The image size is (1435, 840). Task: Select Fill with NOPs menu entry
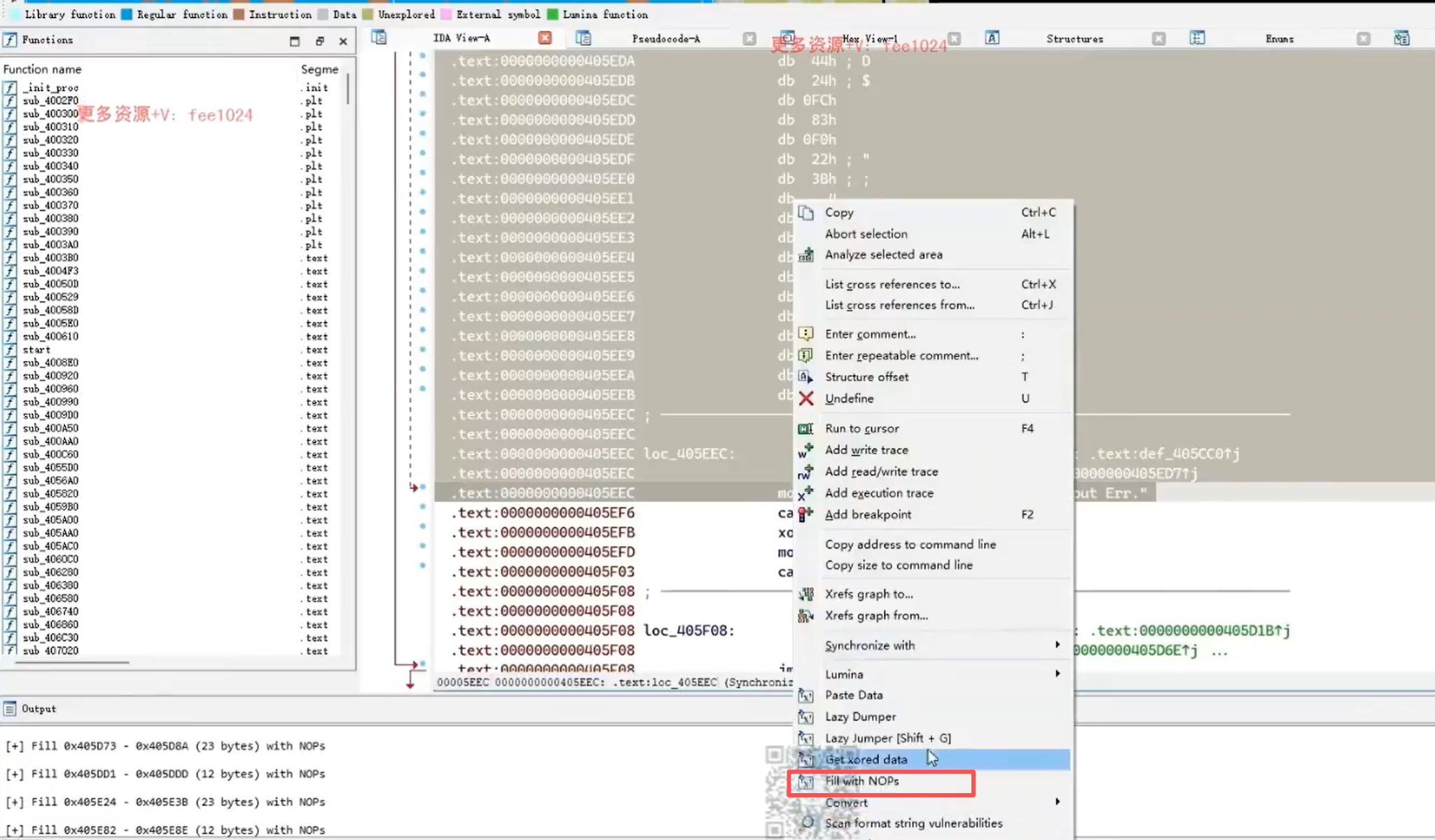click(861, 781)
